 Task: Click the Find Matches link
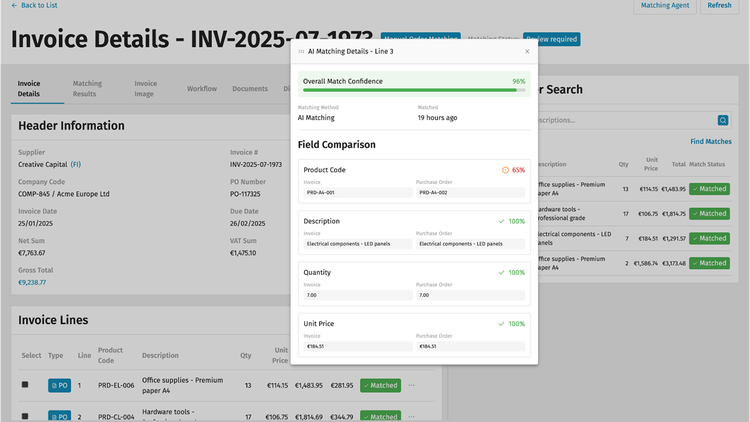(711, 142)
